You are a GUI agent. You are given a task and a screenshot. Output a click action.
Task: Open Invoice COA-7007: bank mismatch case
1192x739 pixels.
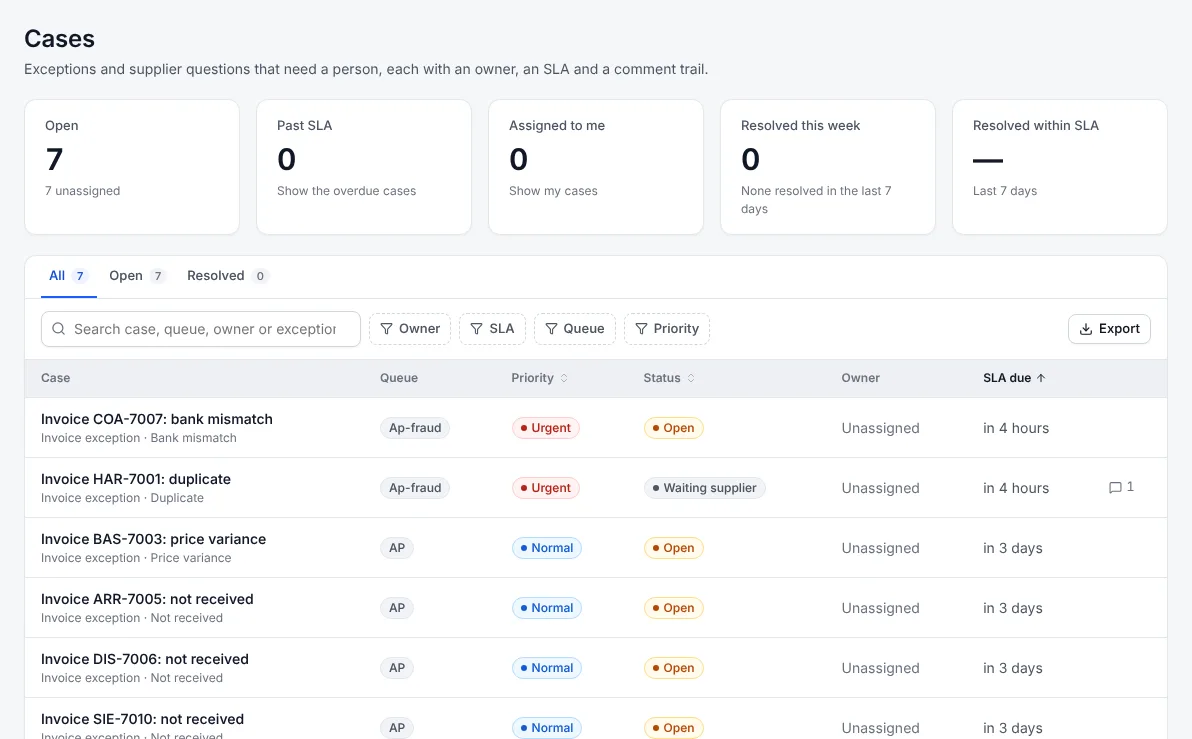[x=157, y=420]
